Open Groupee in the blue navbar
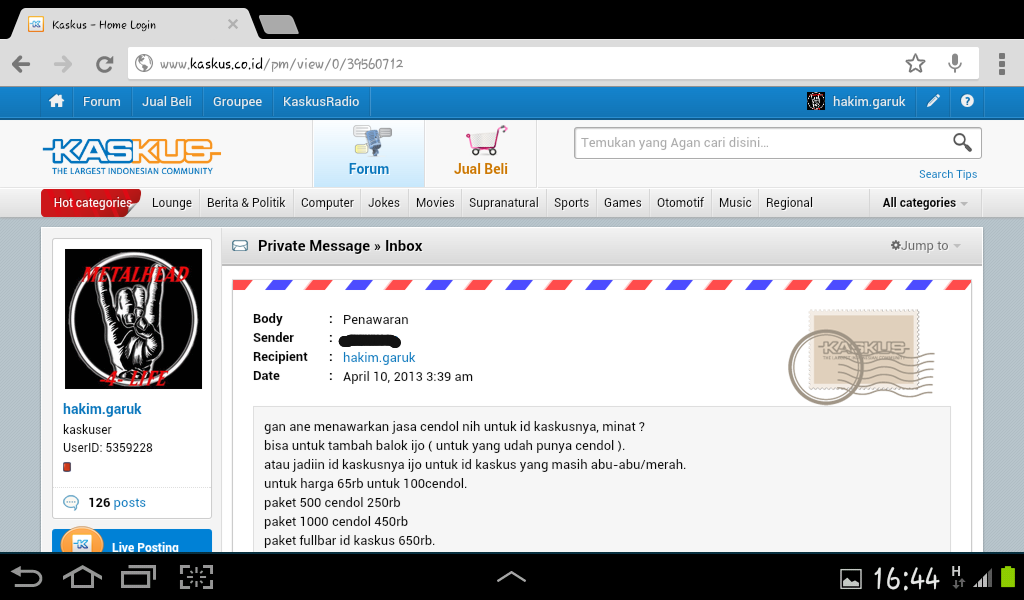 tap(237, 102)
